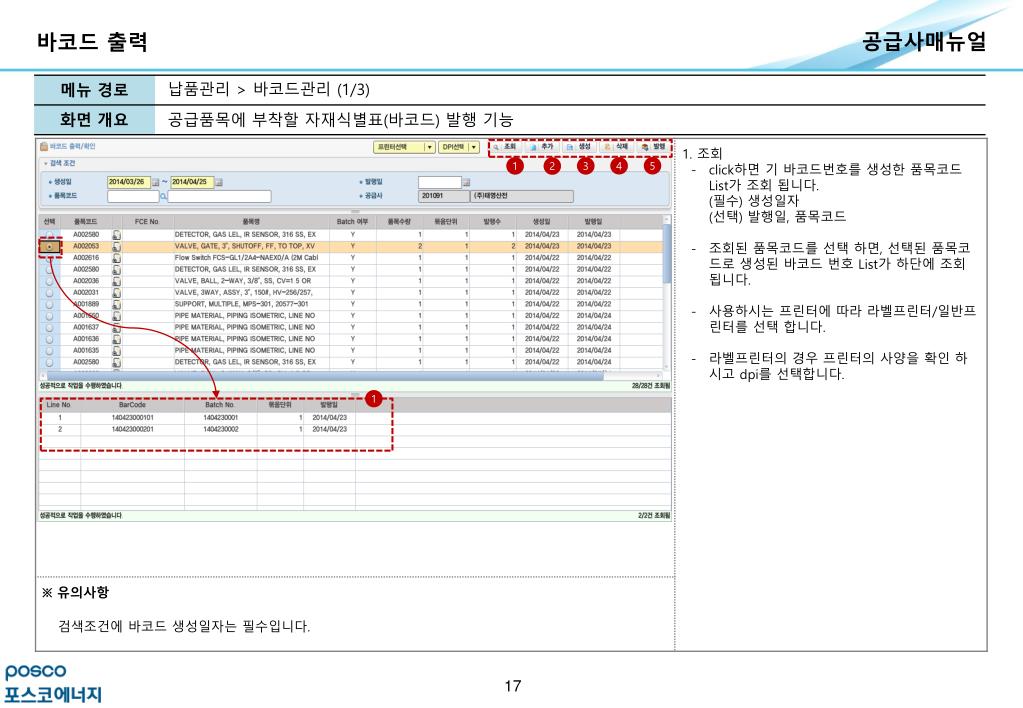Click the 추가 add button
The height and width of the screenshot is (708, 1023).
542,147
